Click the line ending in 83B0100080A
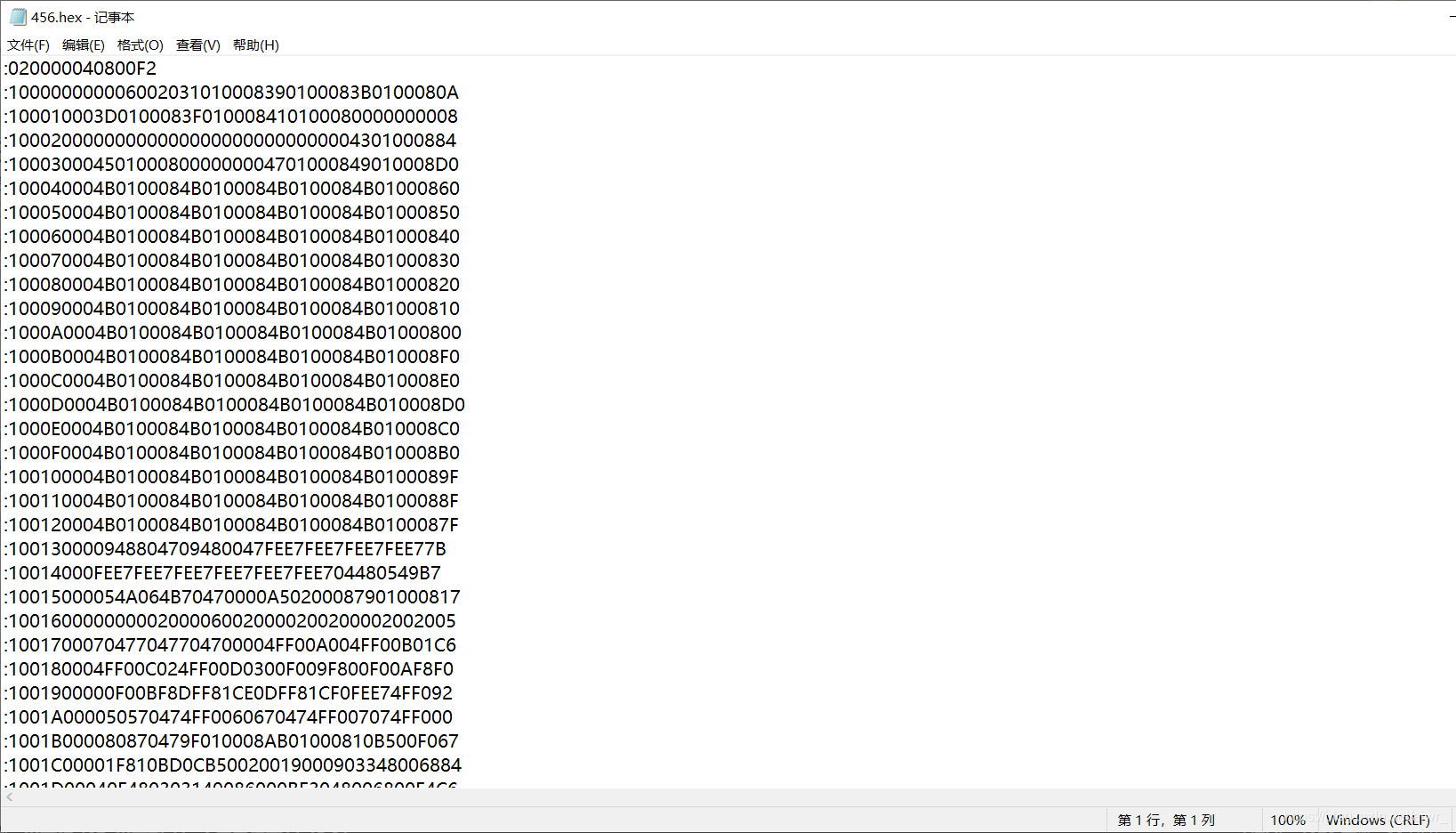This screenshot has width=1456, height=833. 231,93
